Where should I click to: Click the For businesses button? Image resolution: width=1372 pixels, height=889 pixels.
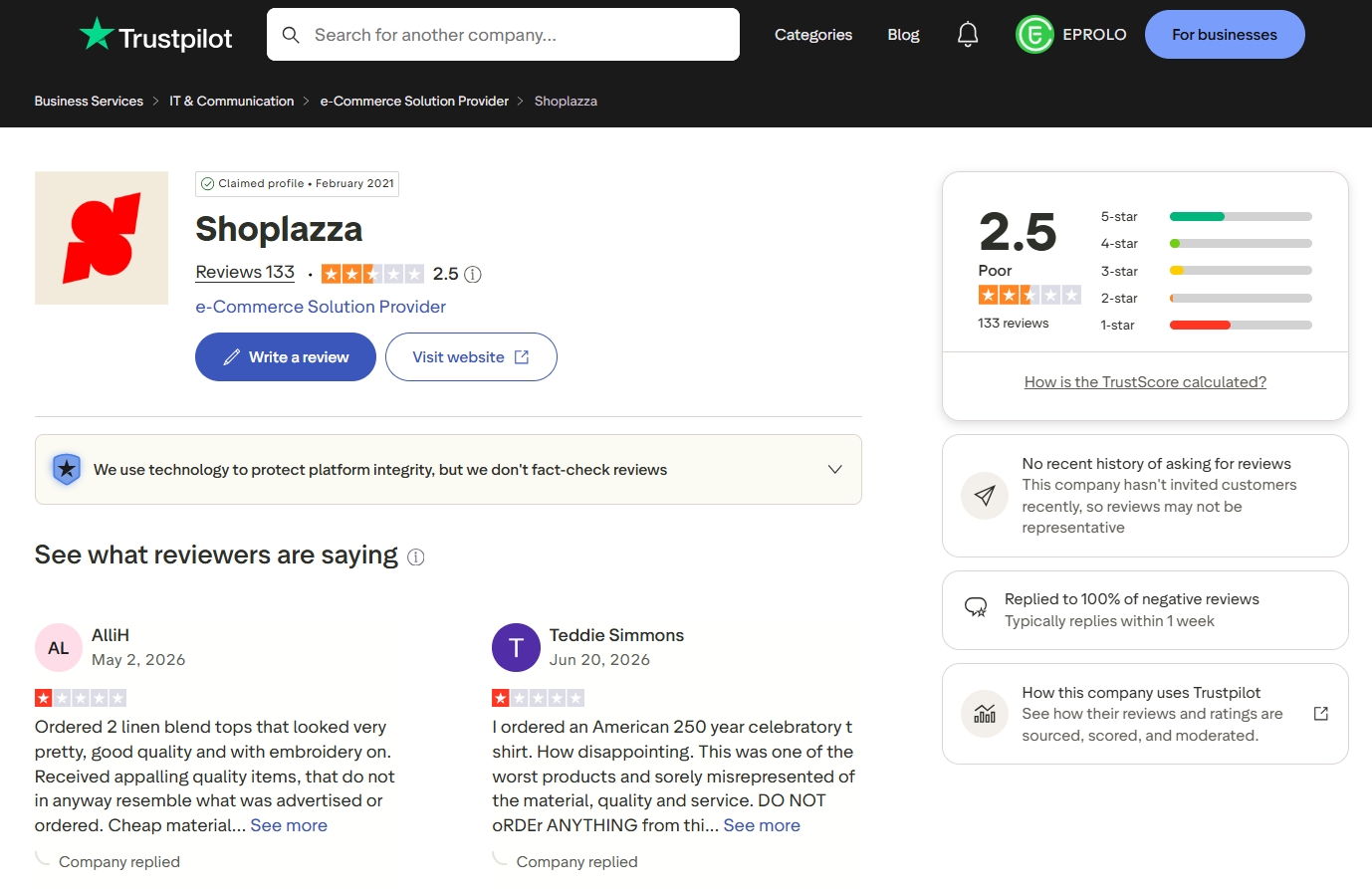point(1225,35)
